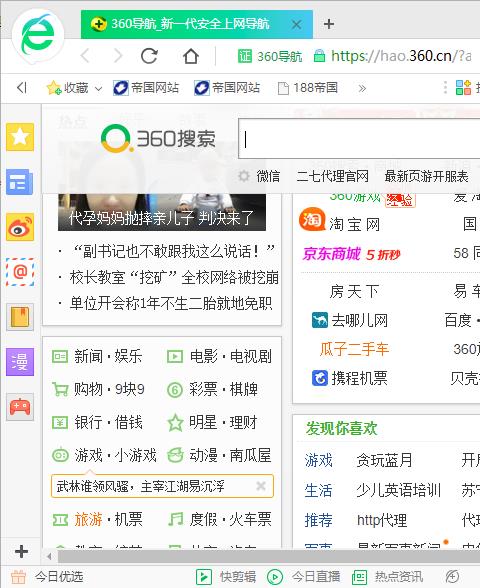480x588 pixels.
Task: Add sidebar app with plus icon
Action: tap(21, 551)
